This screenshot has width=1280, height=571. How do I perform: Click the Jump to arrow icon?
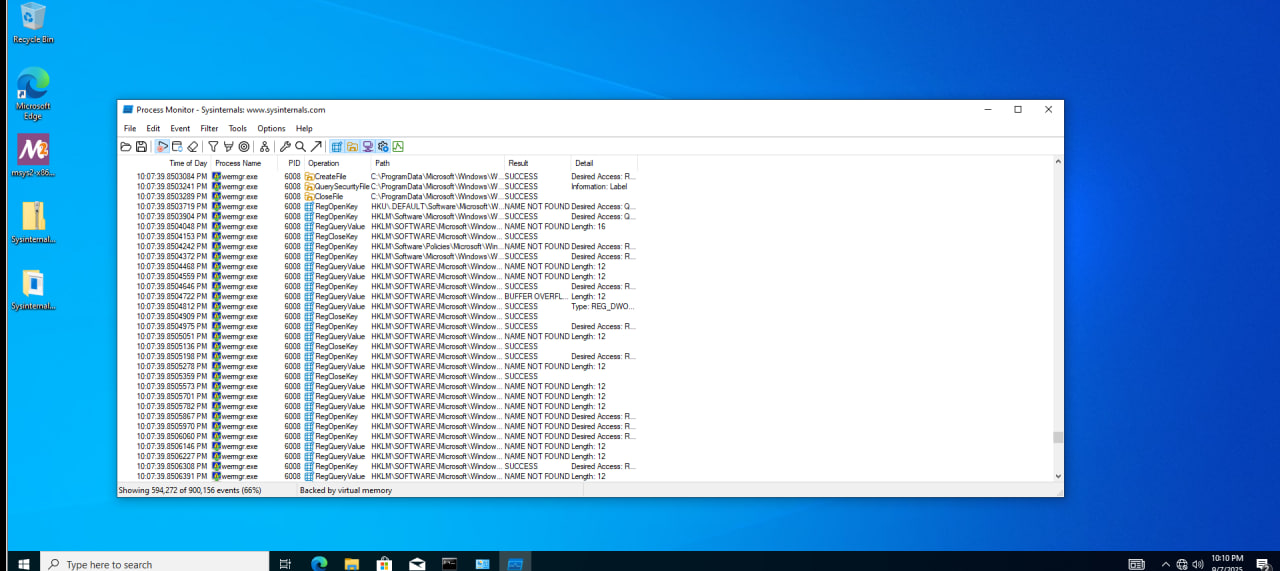click(316, 147)
